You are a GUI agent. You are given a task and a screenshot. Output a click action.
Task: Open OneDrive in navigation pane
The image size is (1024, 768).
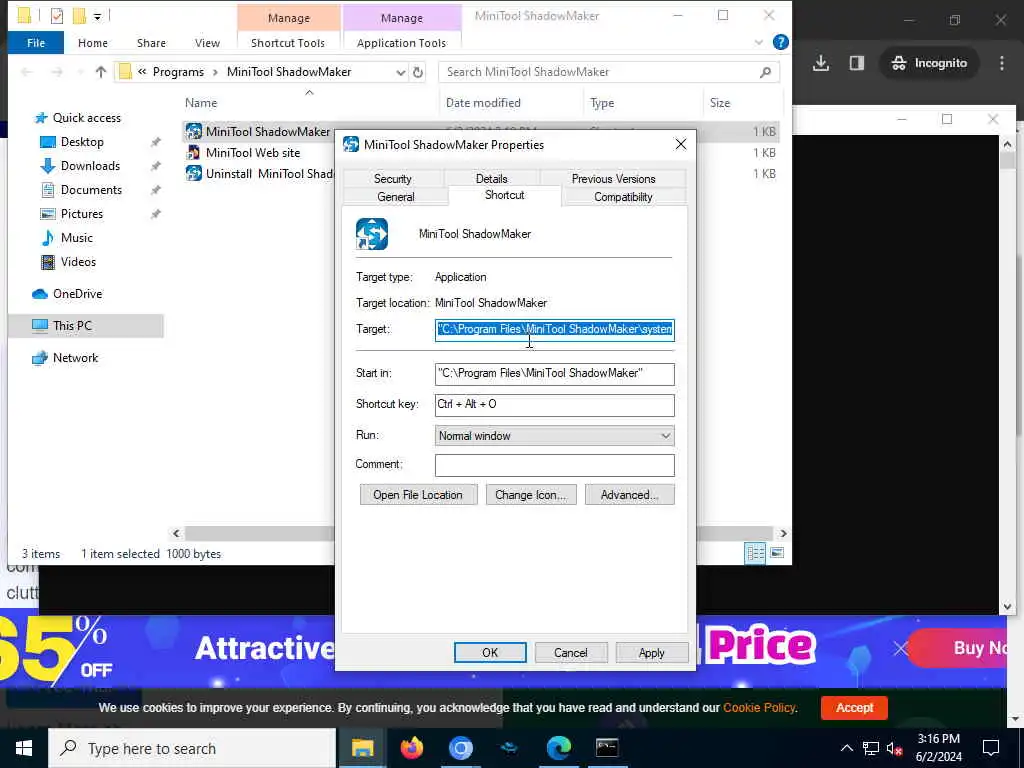point(77,294)
